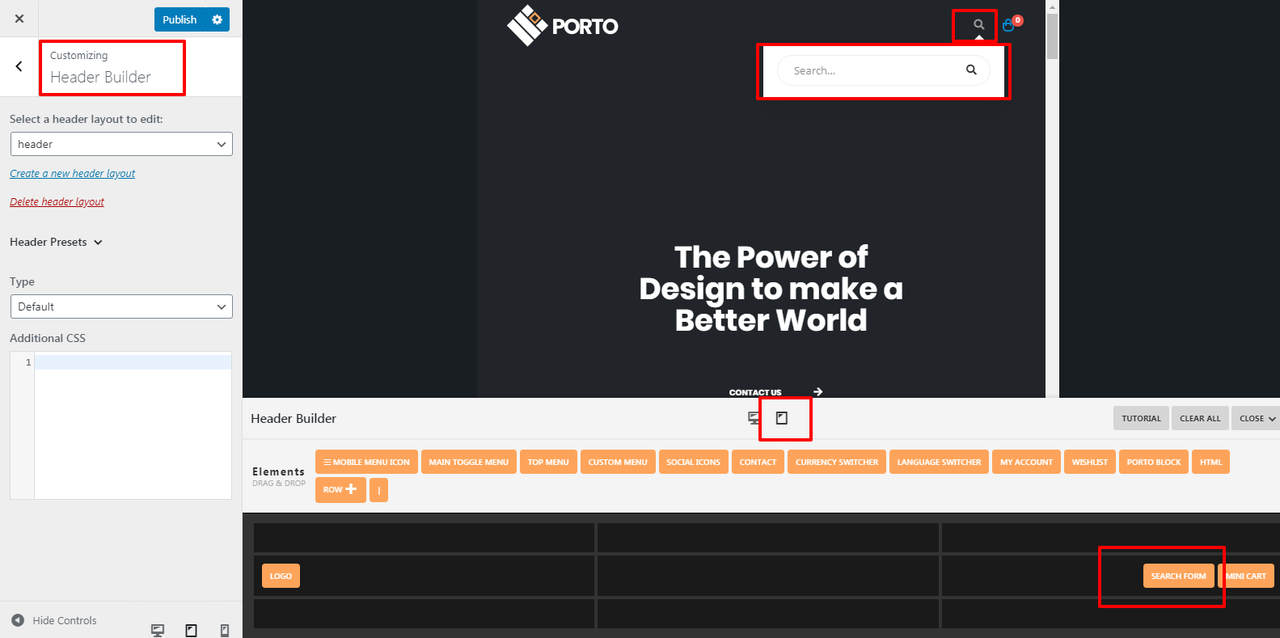Open the CLOSE dropdown button
Viewport: 1280px width, 638px height.
pyautogui.click(x=1257, y=418)
